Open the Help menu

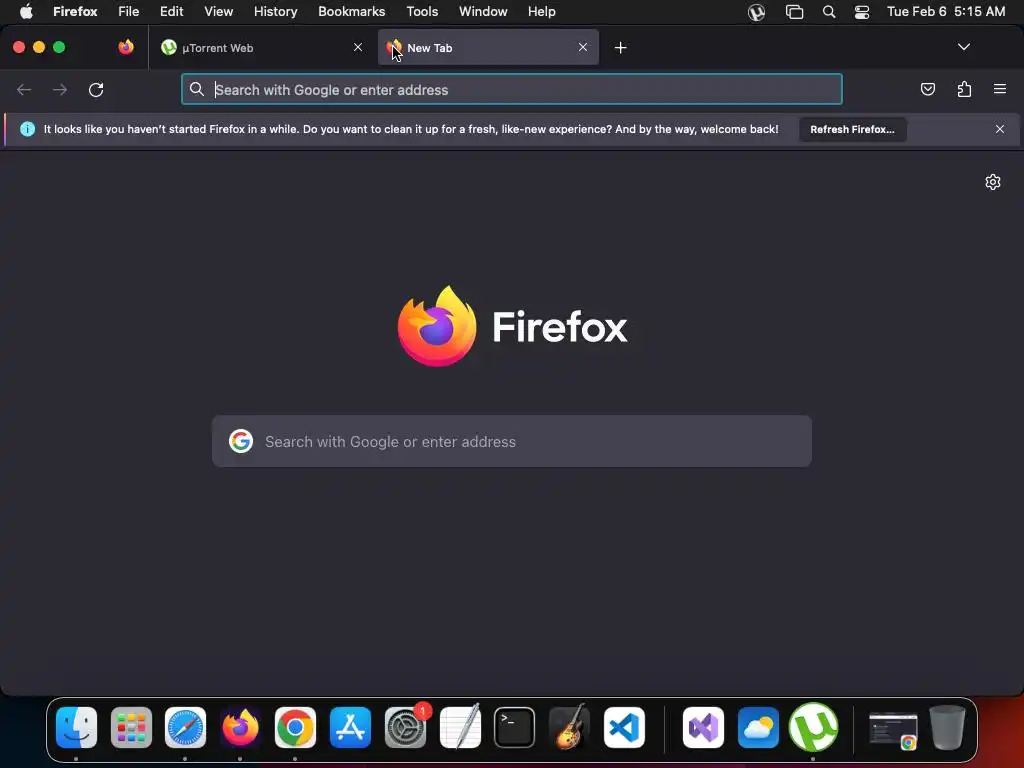coord(541,12)
